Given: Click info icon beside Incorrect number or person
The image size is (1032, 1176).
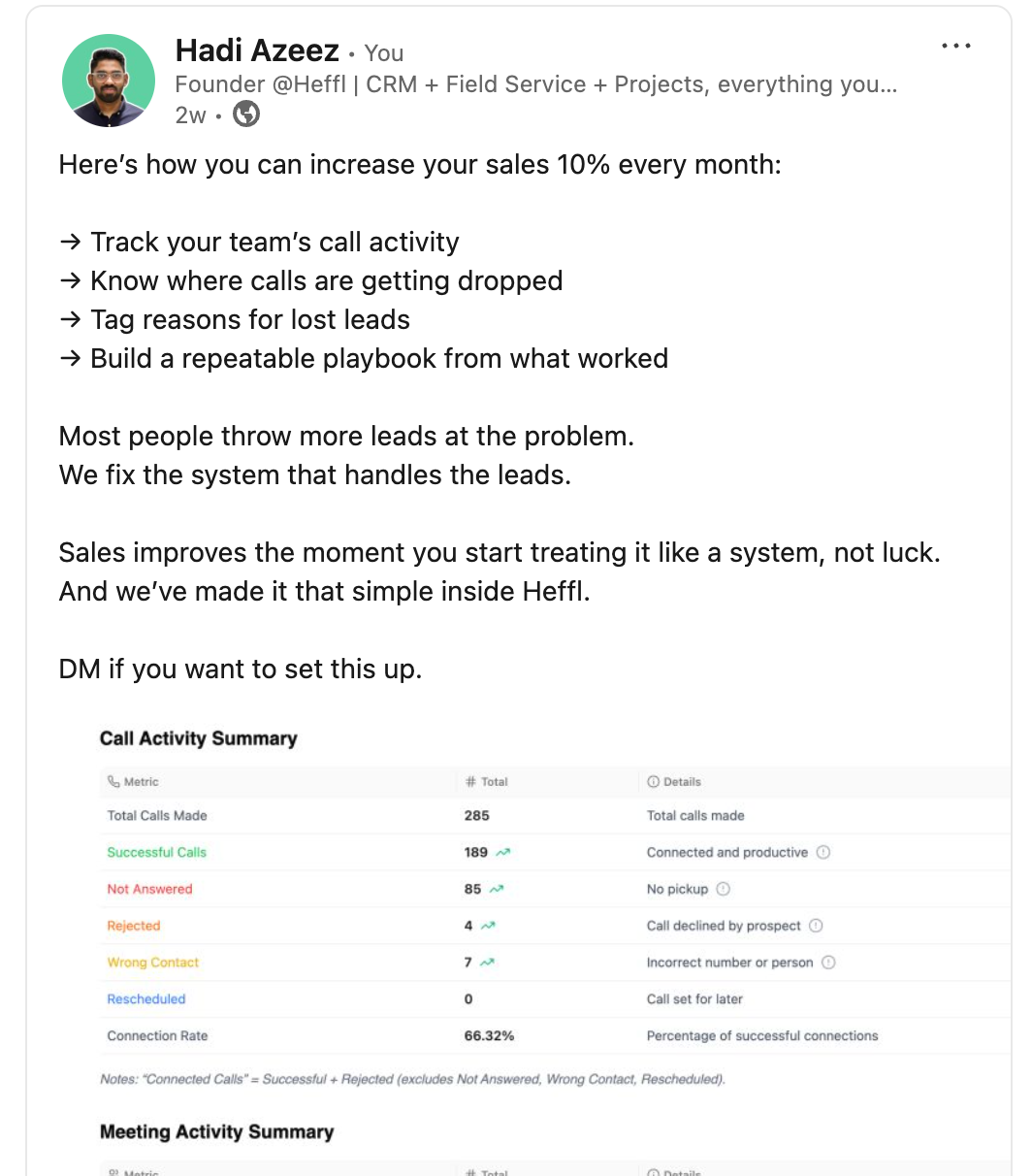Looking at the screenshot, I should pyautogui.click(x=828, y=963).
